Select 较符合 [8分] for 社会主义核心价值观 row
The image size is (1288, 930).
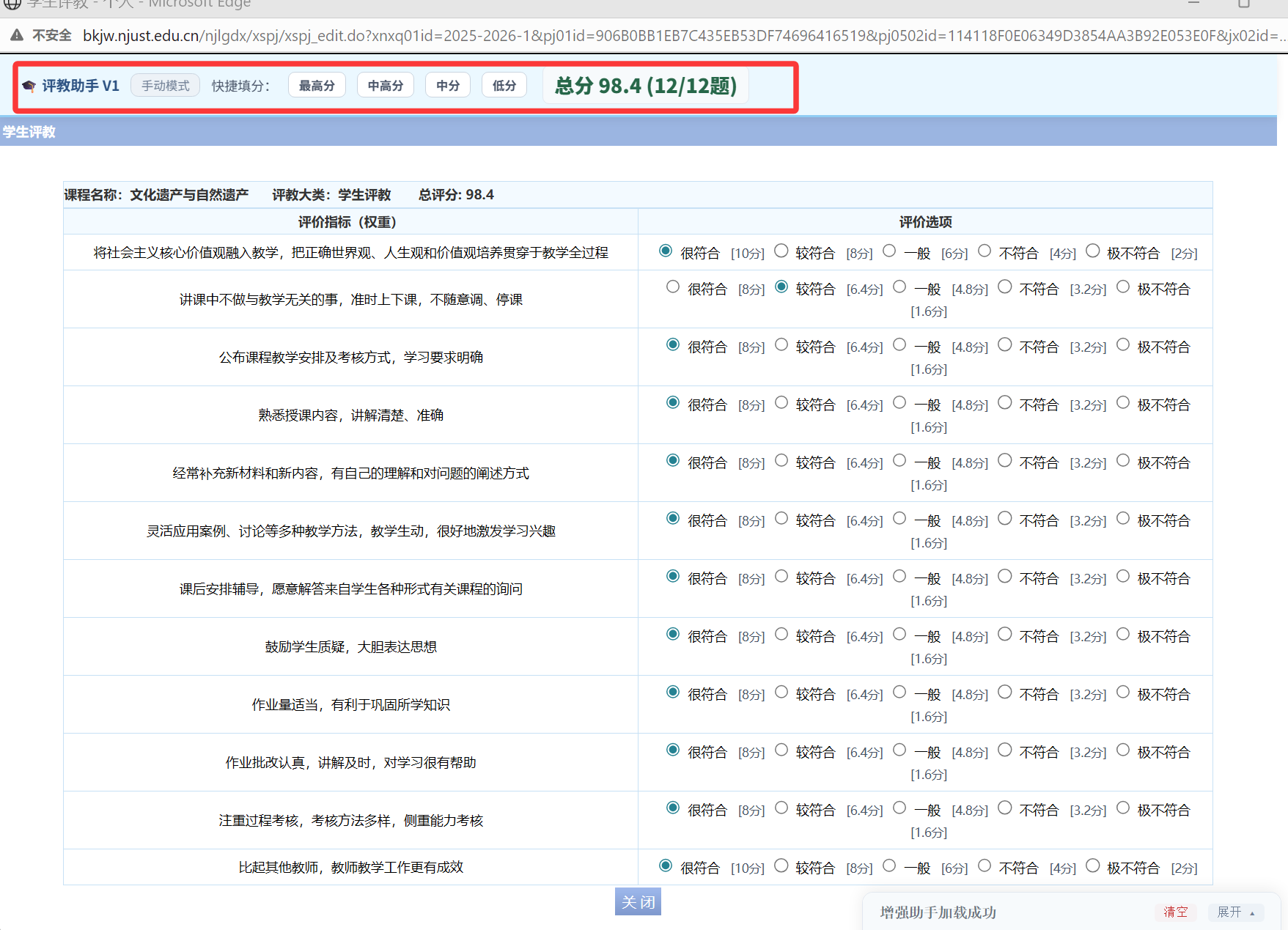click(x=781, y=251)
